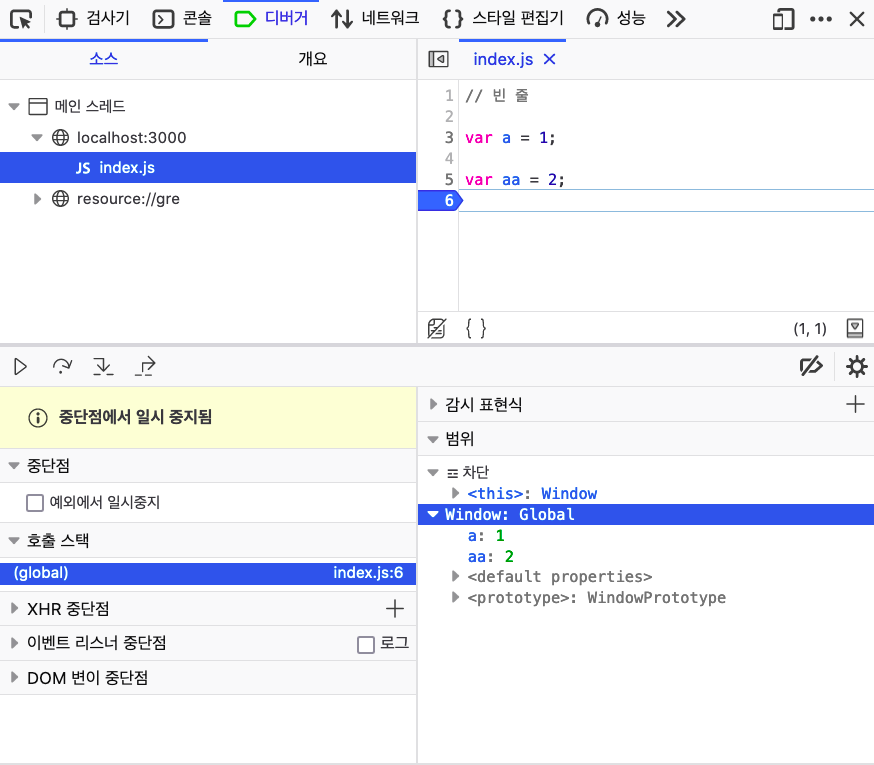The height and width of the screenshot is (765, 874).
Task: Open the 스타일 편집기 tab
Action: click(503, 19)
